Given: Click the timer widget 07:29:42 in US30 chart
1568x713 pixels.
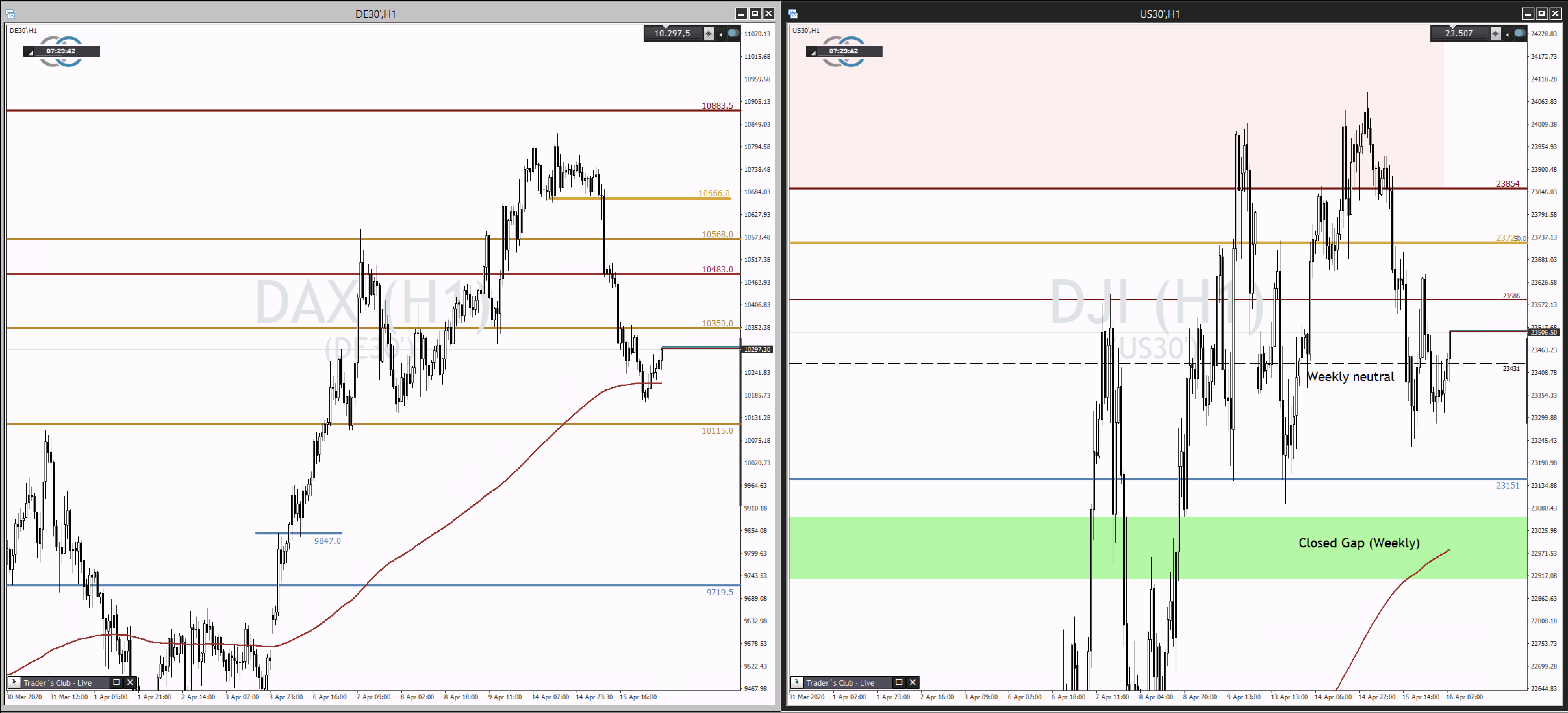Looking at the screenshot, I should click(x=844, y=51).
